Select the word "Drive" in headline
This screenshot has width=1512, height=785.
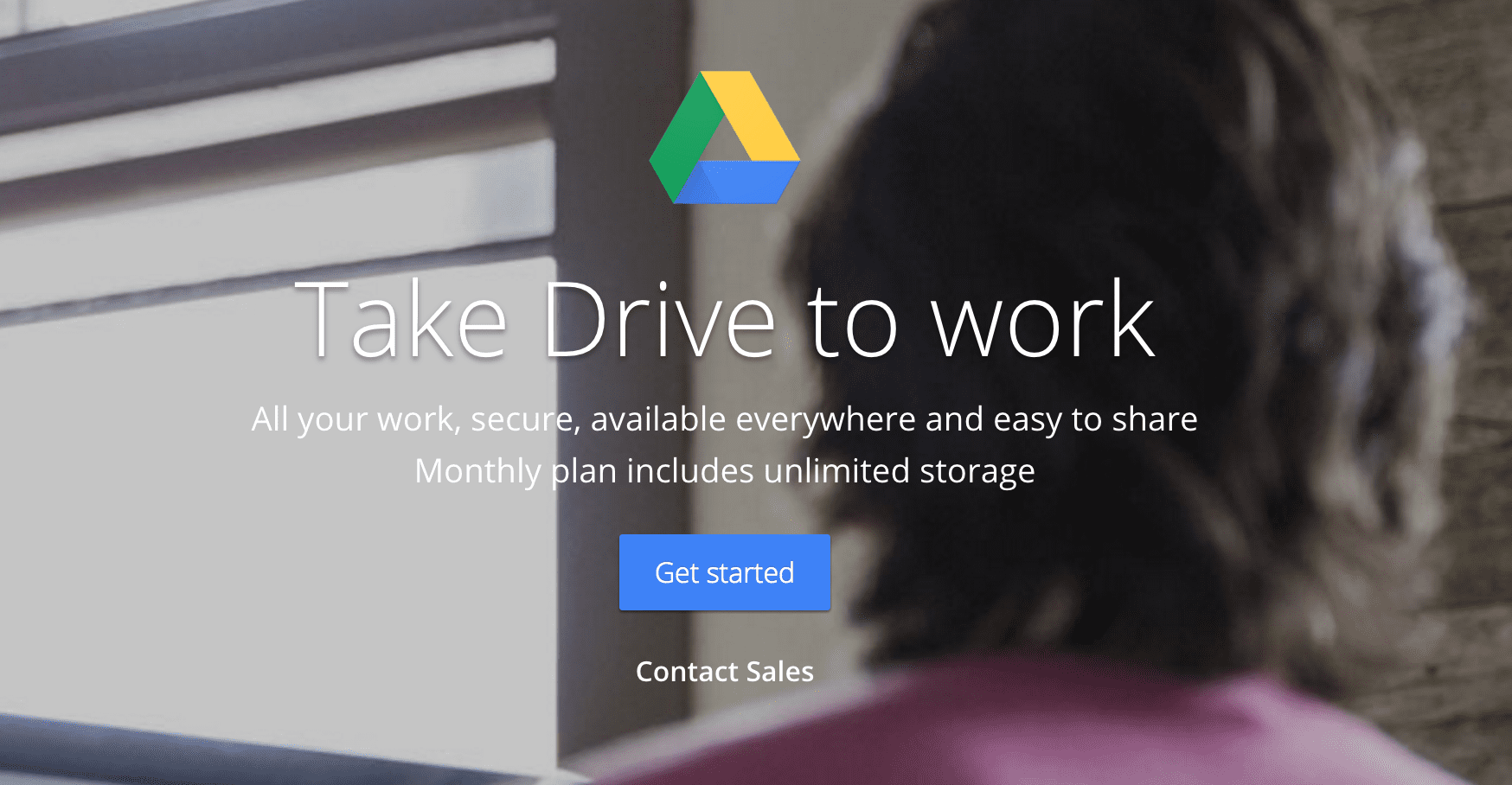point(659,318)
